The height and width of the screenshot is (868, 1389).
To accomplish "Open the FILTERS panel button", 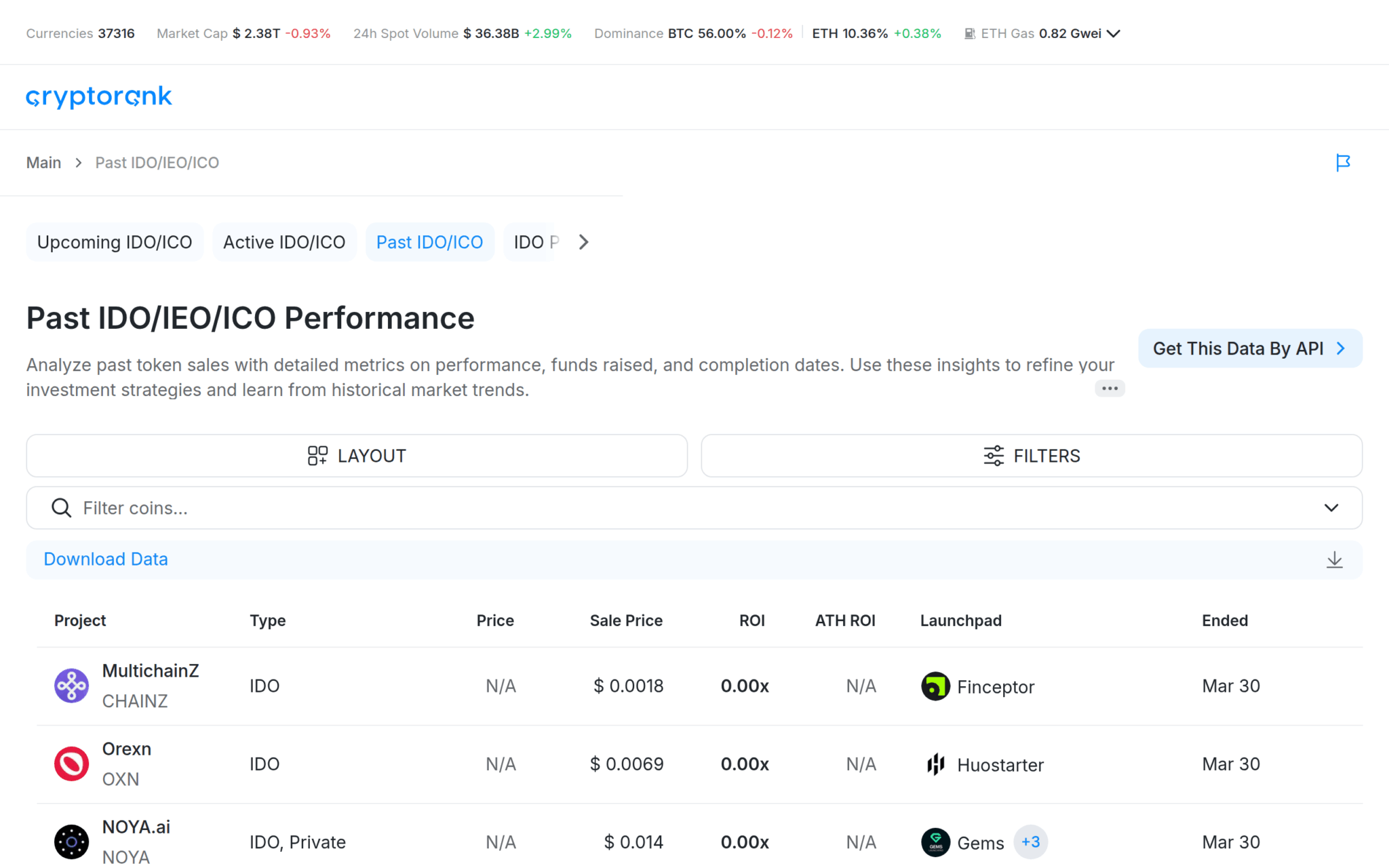I will [x=1031, y=456].
